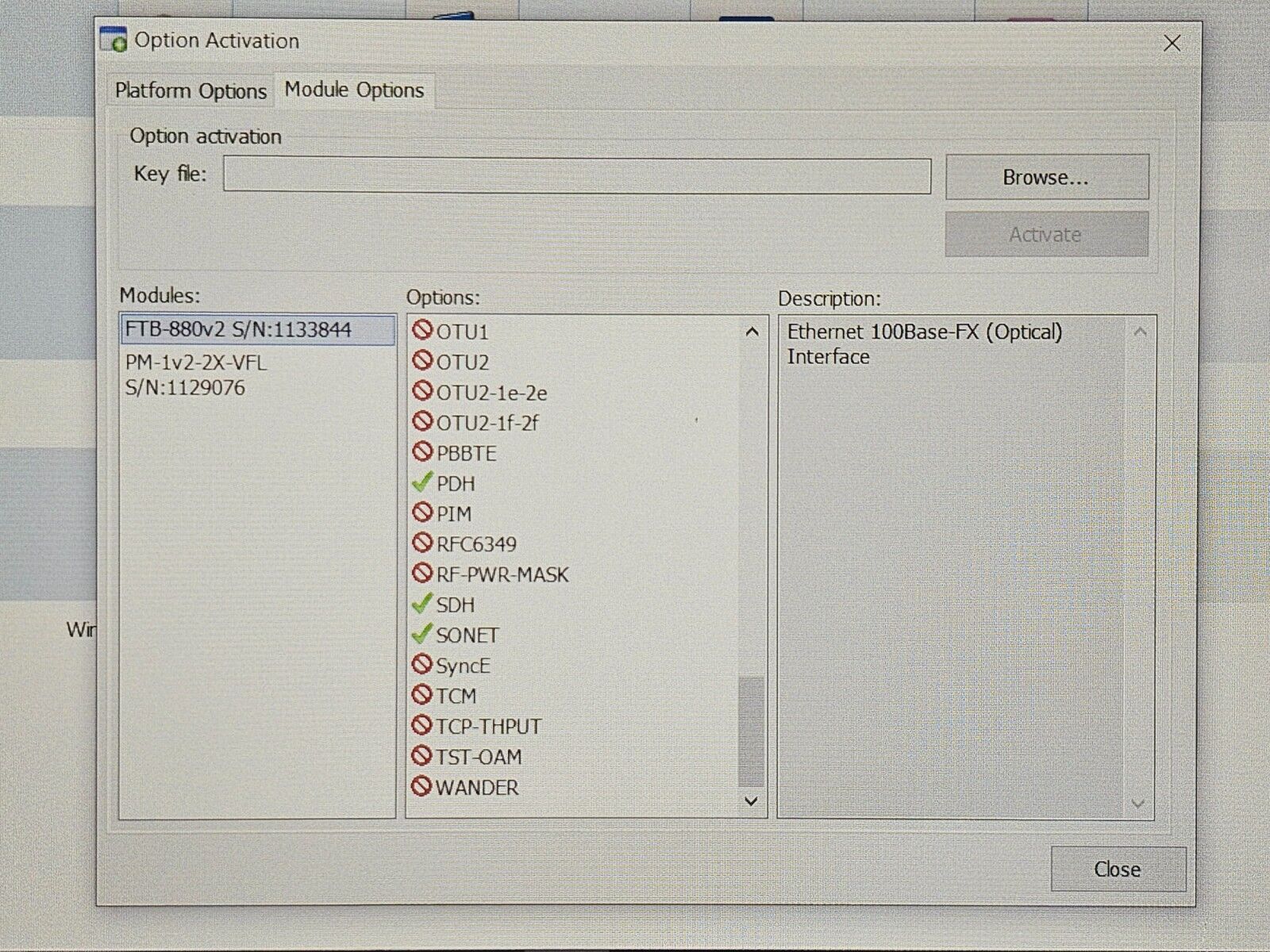Select the TCP-THPUT option in list
Image resolution: width=1270 pixels, height=952 pixels.
pyautogui.click(x=488, y=727)
